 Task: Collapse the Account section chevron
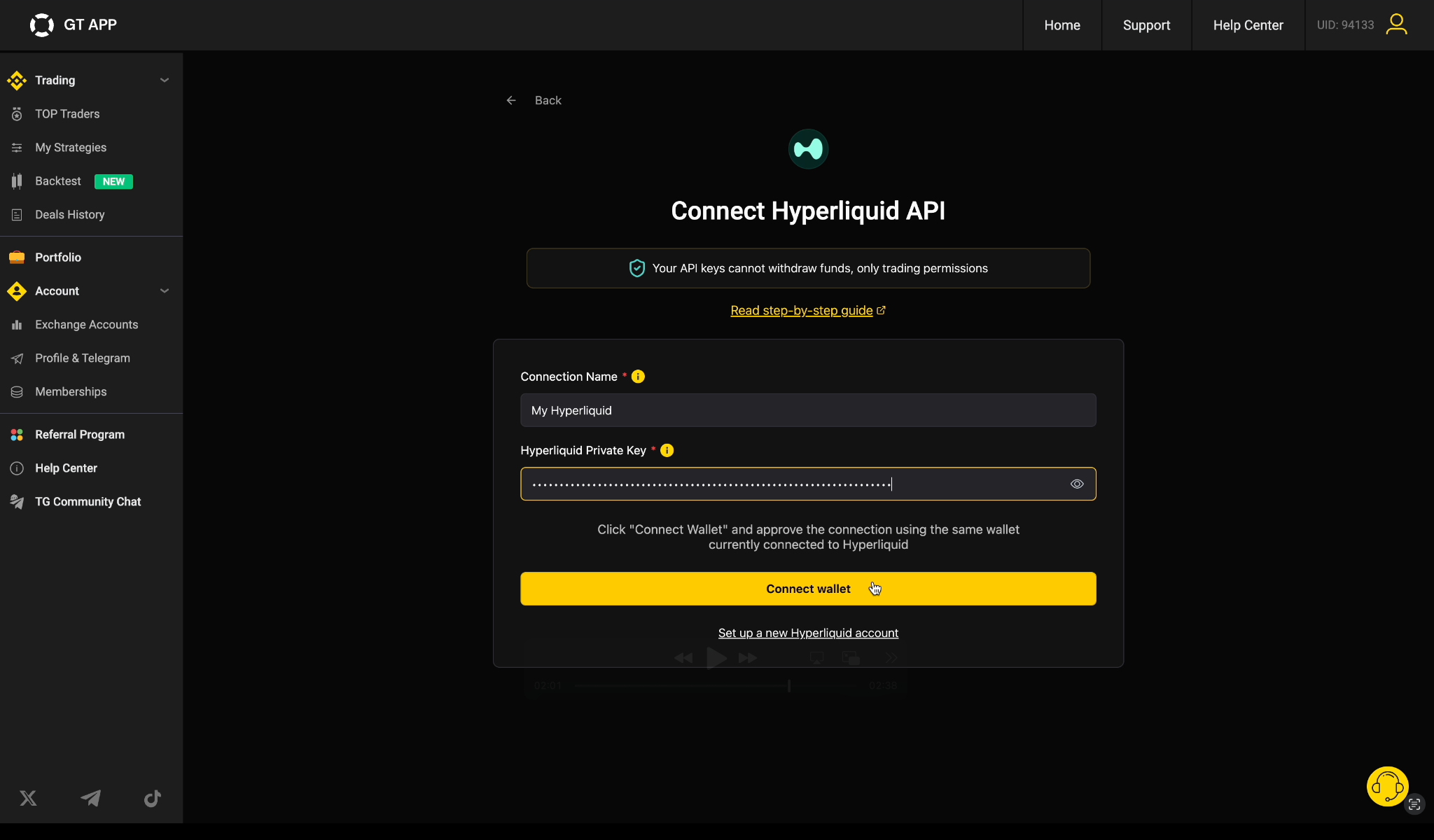click(165, 290)
